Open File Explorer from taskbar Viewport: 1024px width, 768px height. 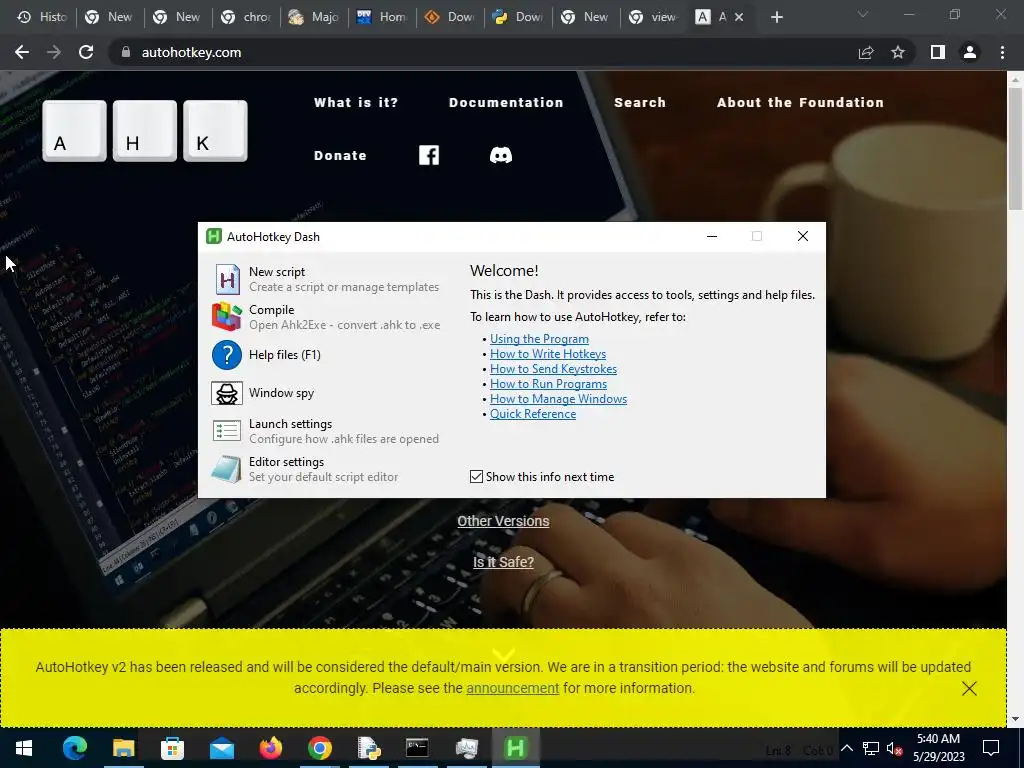[123, 748]
